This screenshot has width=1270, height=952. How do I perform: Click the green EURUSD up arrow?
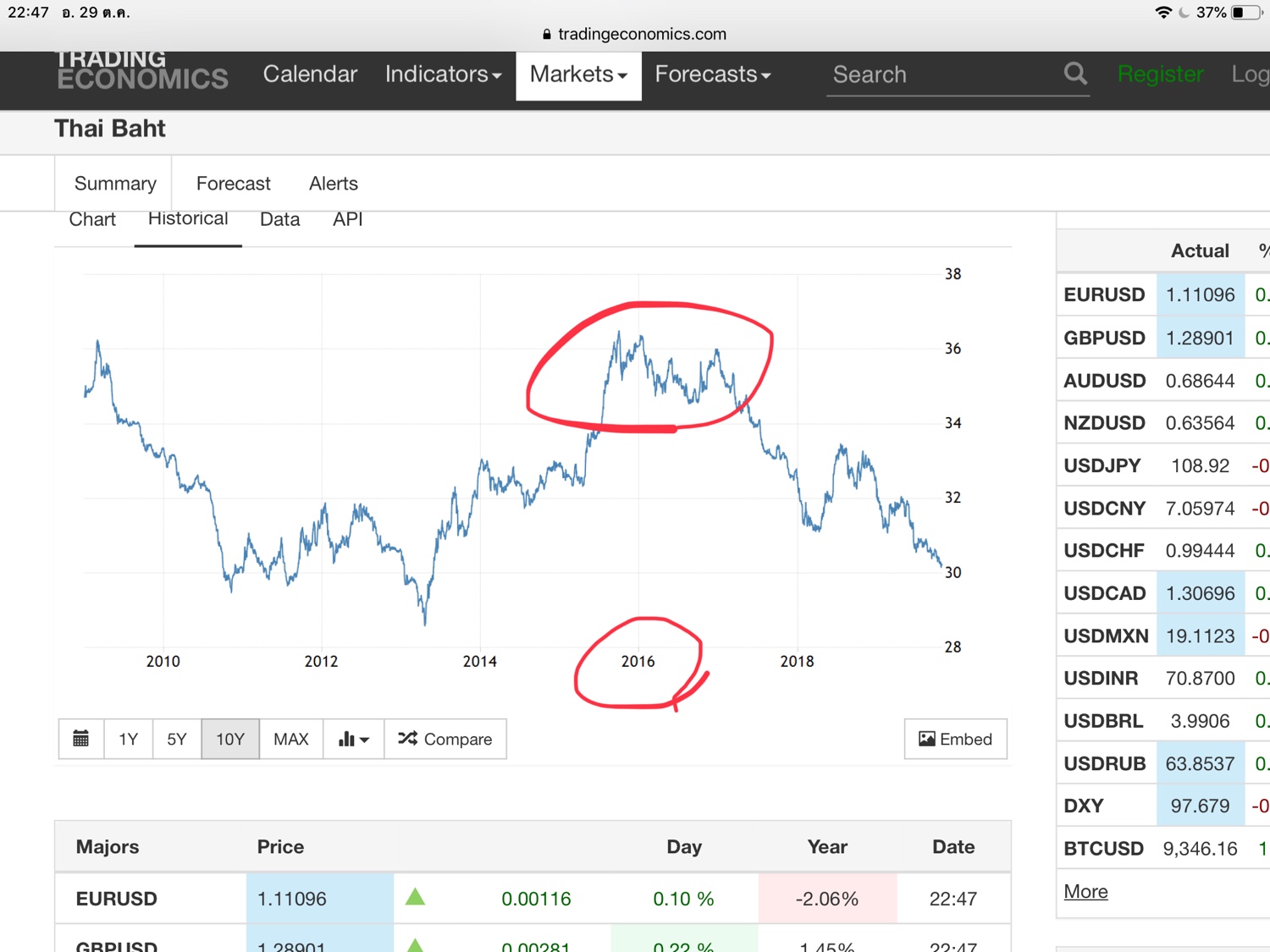pos(415,897)
